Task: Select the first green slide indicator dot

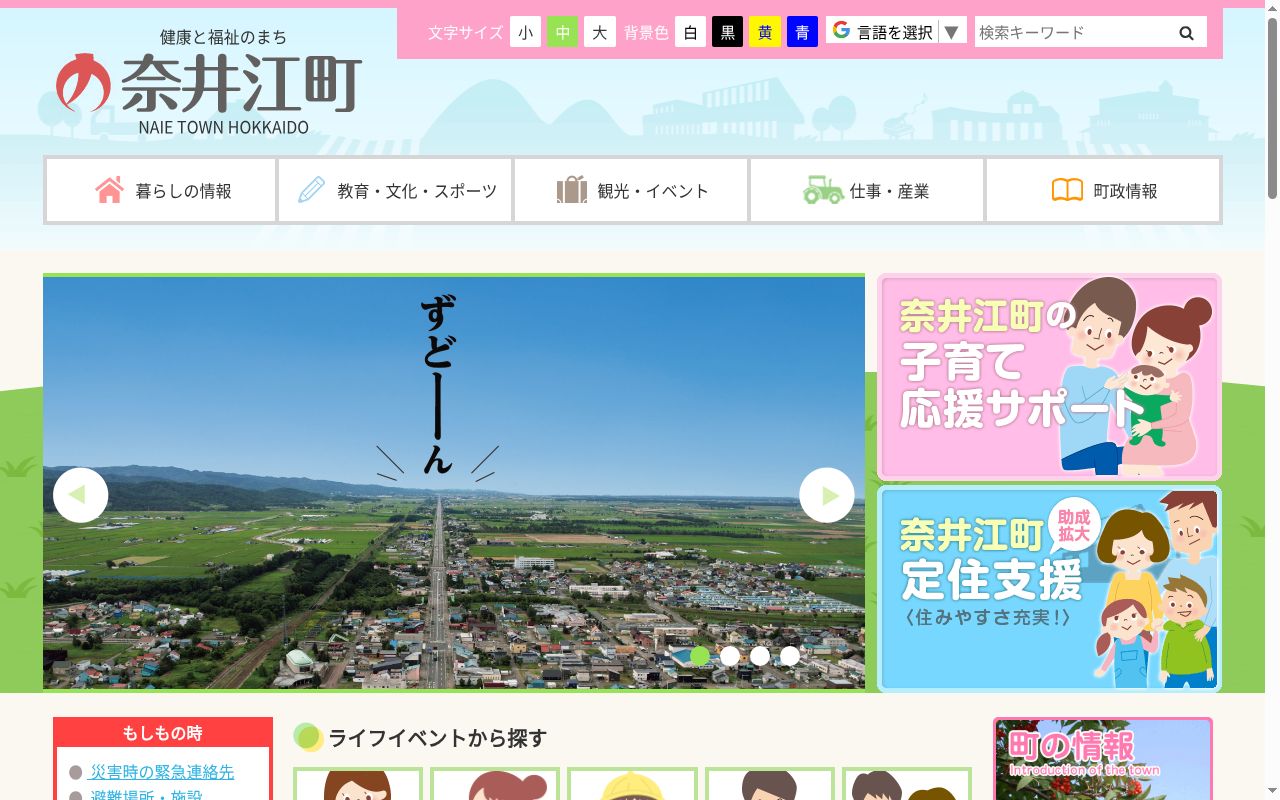Action: click(700, 656)
